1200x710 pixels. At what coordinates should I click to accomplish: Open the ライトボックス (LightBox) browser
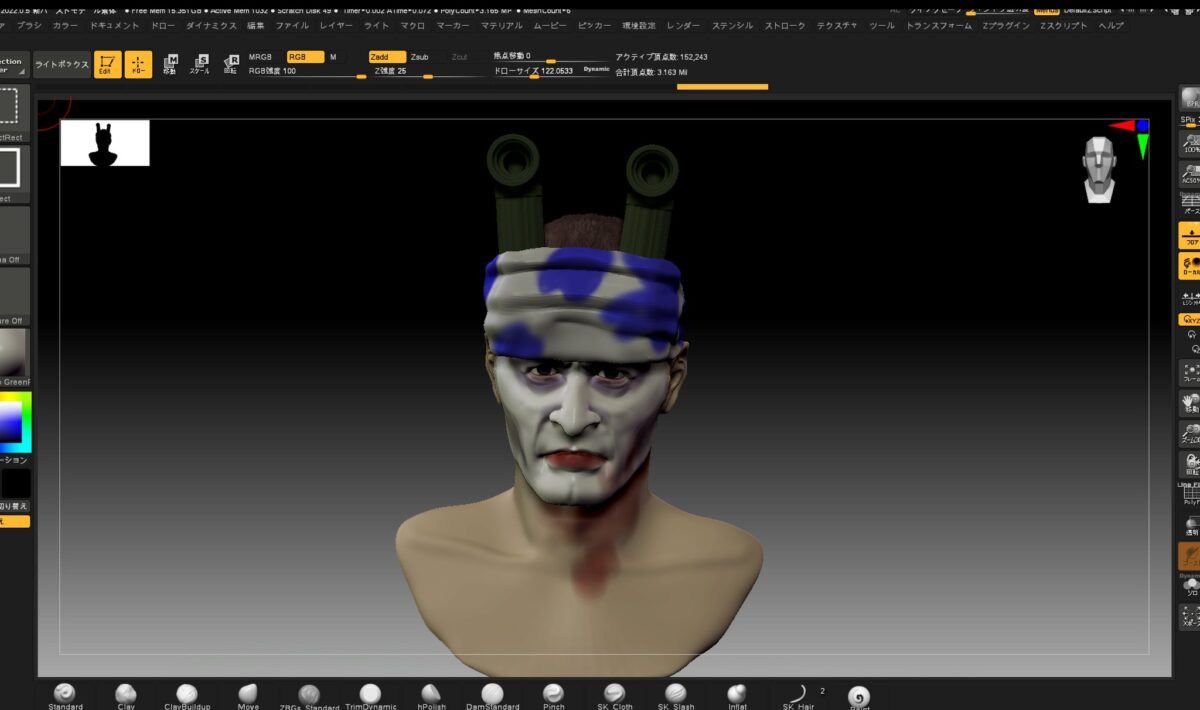[61, 64]
